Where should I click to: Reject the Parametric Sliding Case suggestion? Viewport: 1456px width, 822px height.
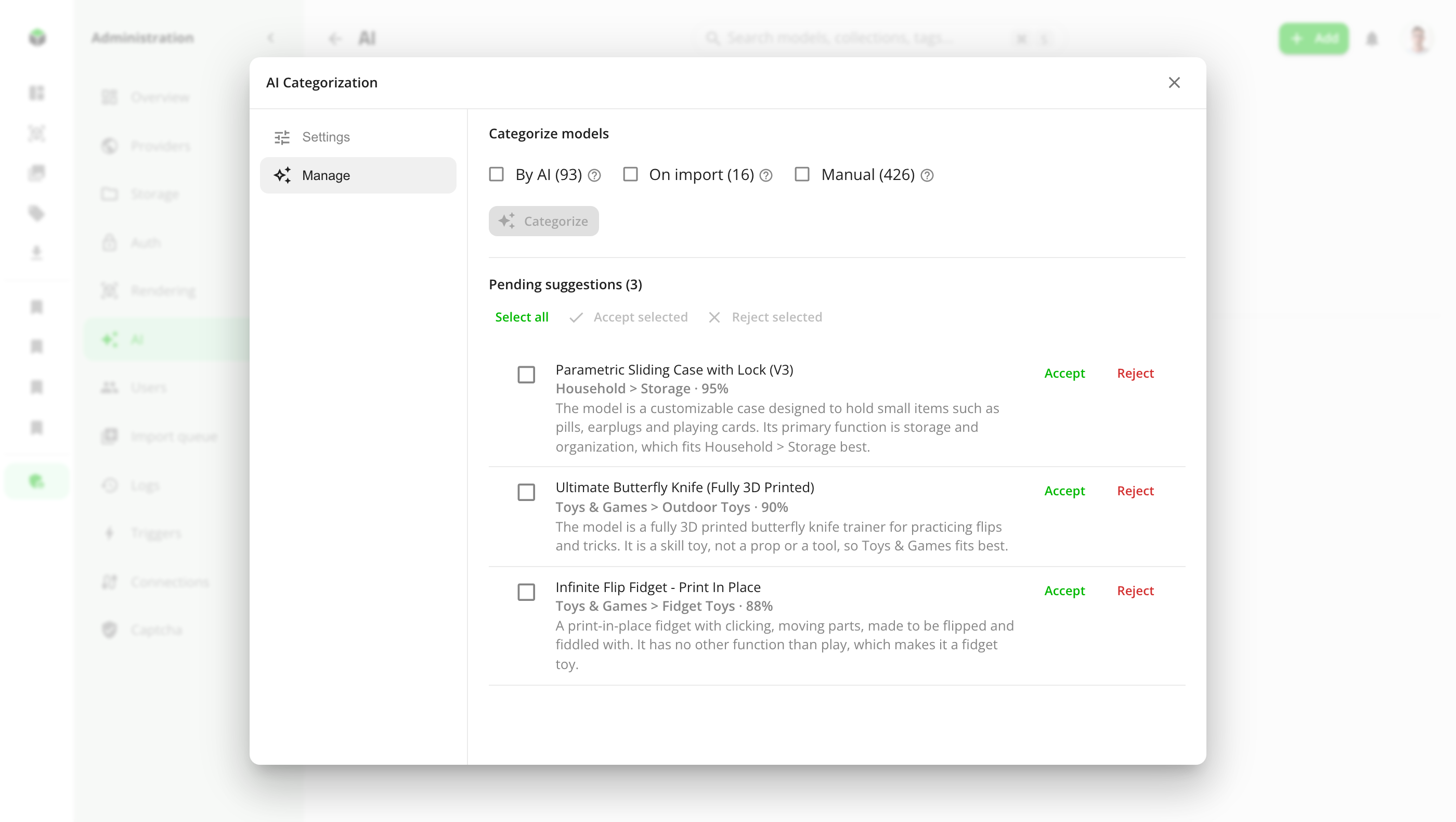click(1135, 373)
